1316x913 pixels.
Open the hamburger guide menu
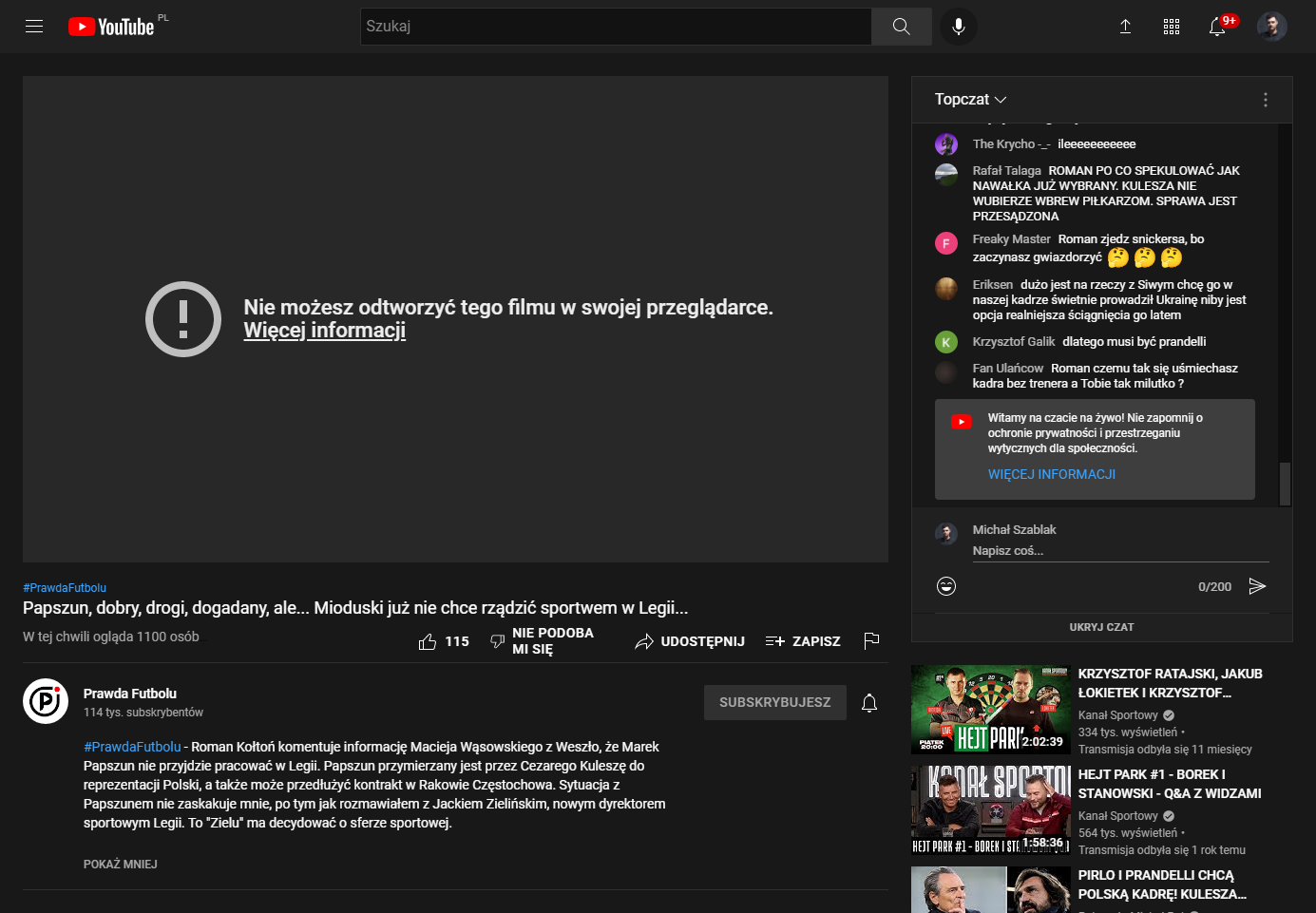tap(34, 27)
